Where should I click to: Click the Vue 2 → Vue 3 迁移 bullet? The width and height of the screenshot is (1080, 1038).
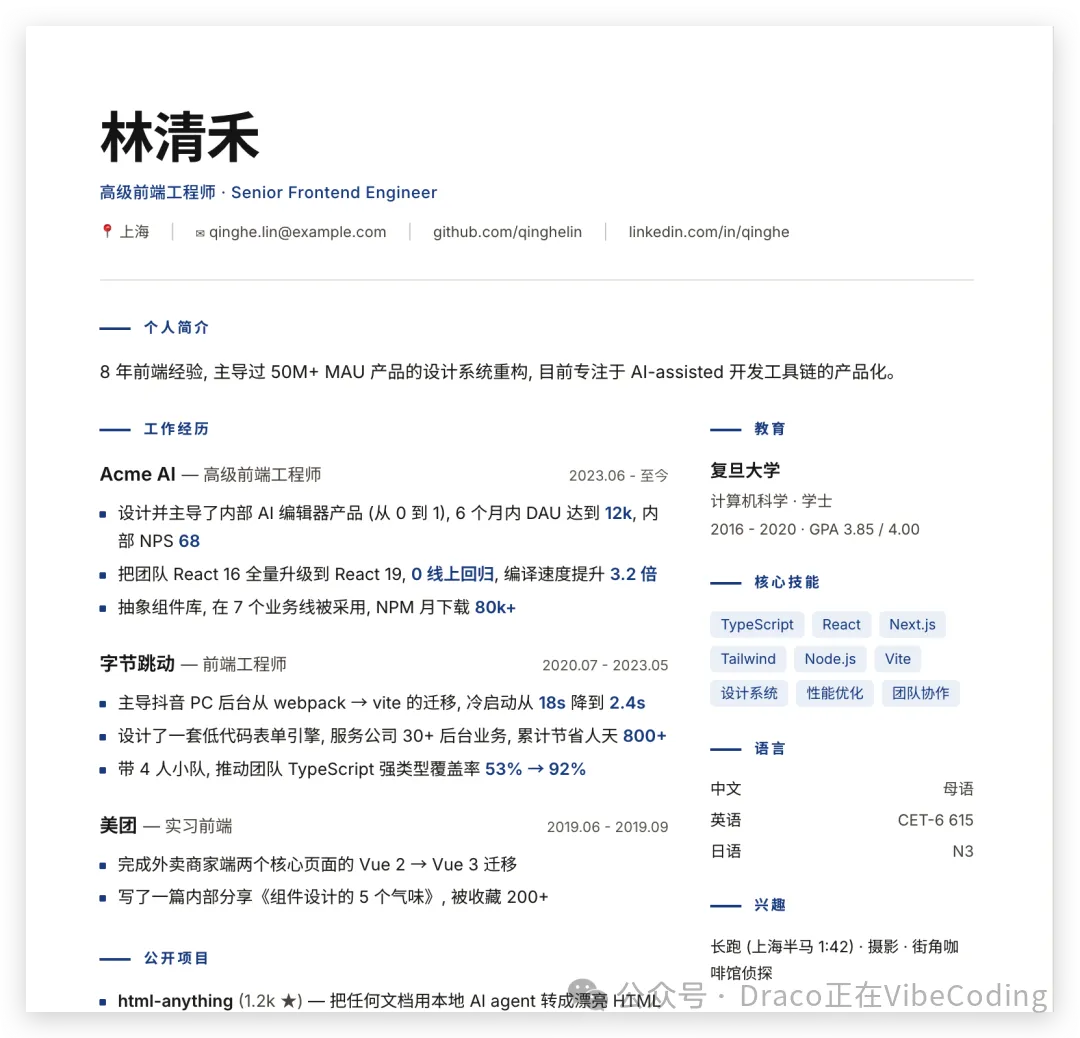click(x=318, y=864)
